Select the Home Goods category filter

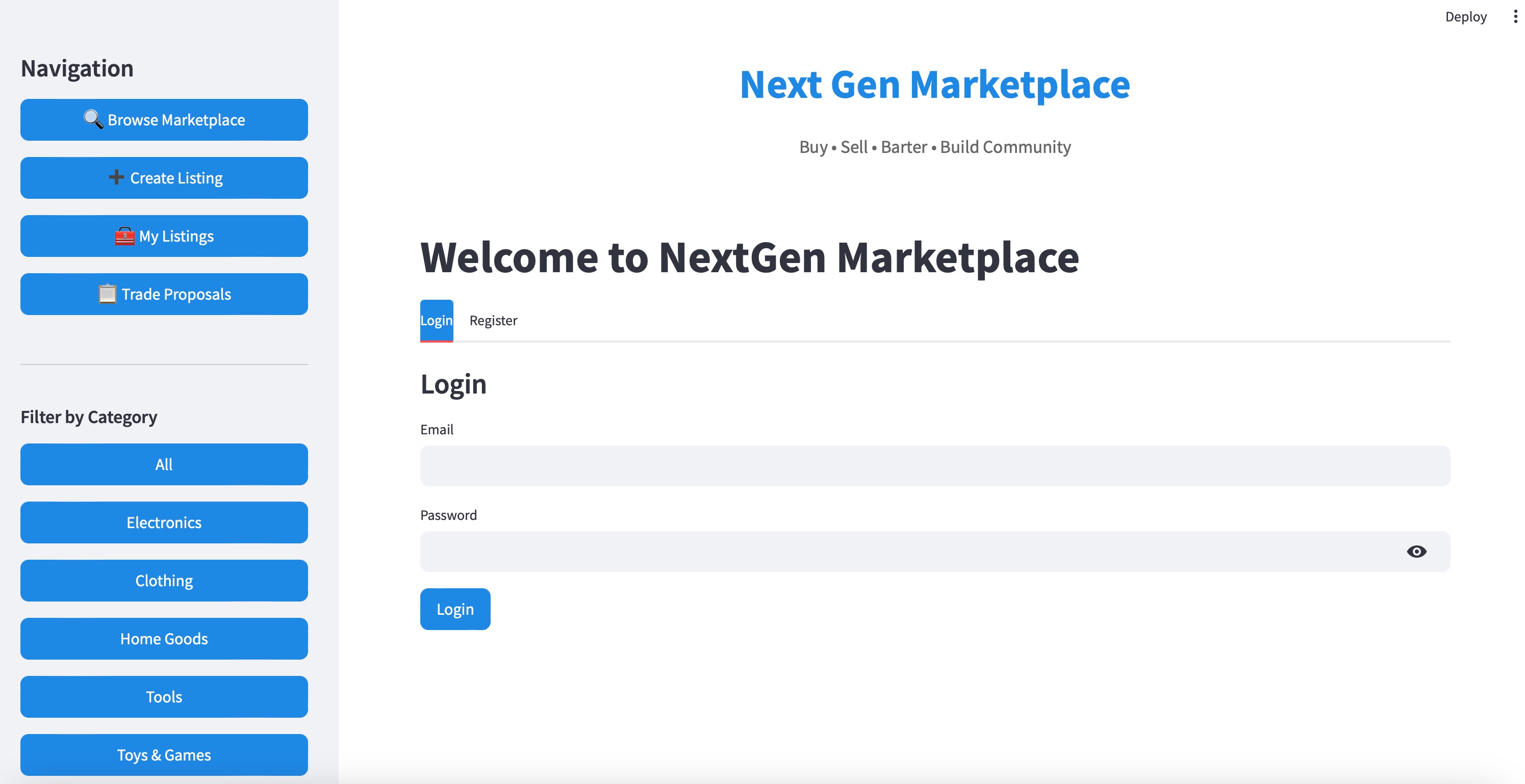click(164, 638)
